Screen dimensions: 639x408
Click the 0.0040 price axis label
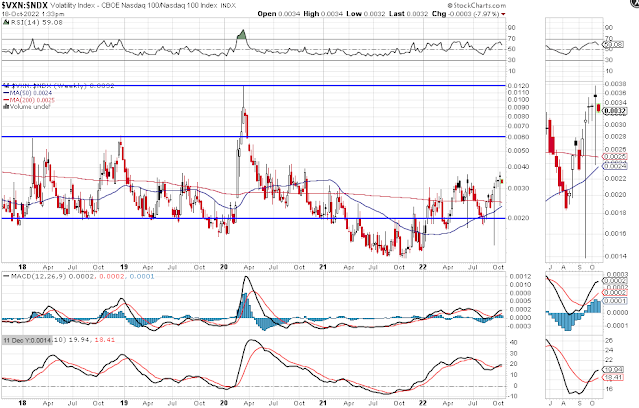click(x=518, y=167)
